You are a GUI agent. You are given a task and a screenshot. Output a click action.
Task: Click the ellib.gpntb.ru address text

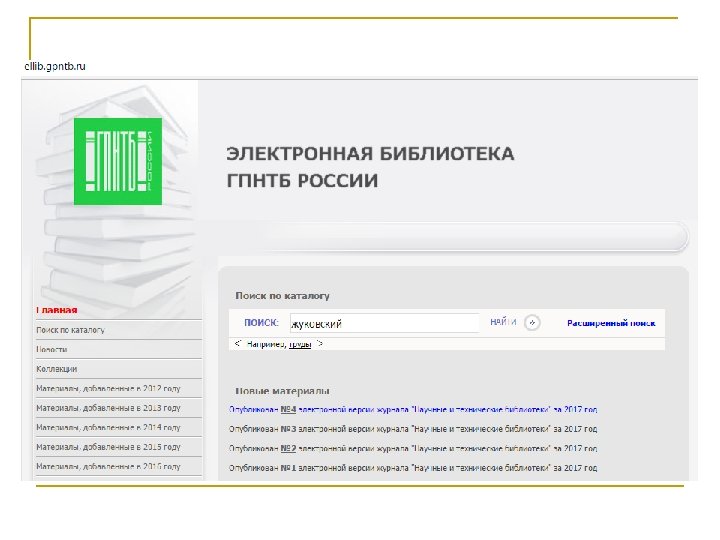pos(55,66)
